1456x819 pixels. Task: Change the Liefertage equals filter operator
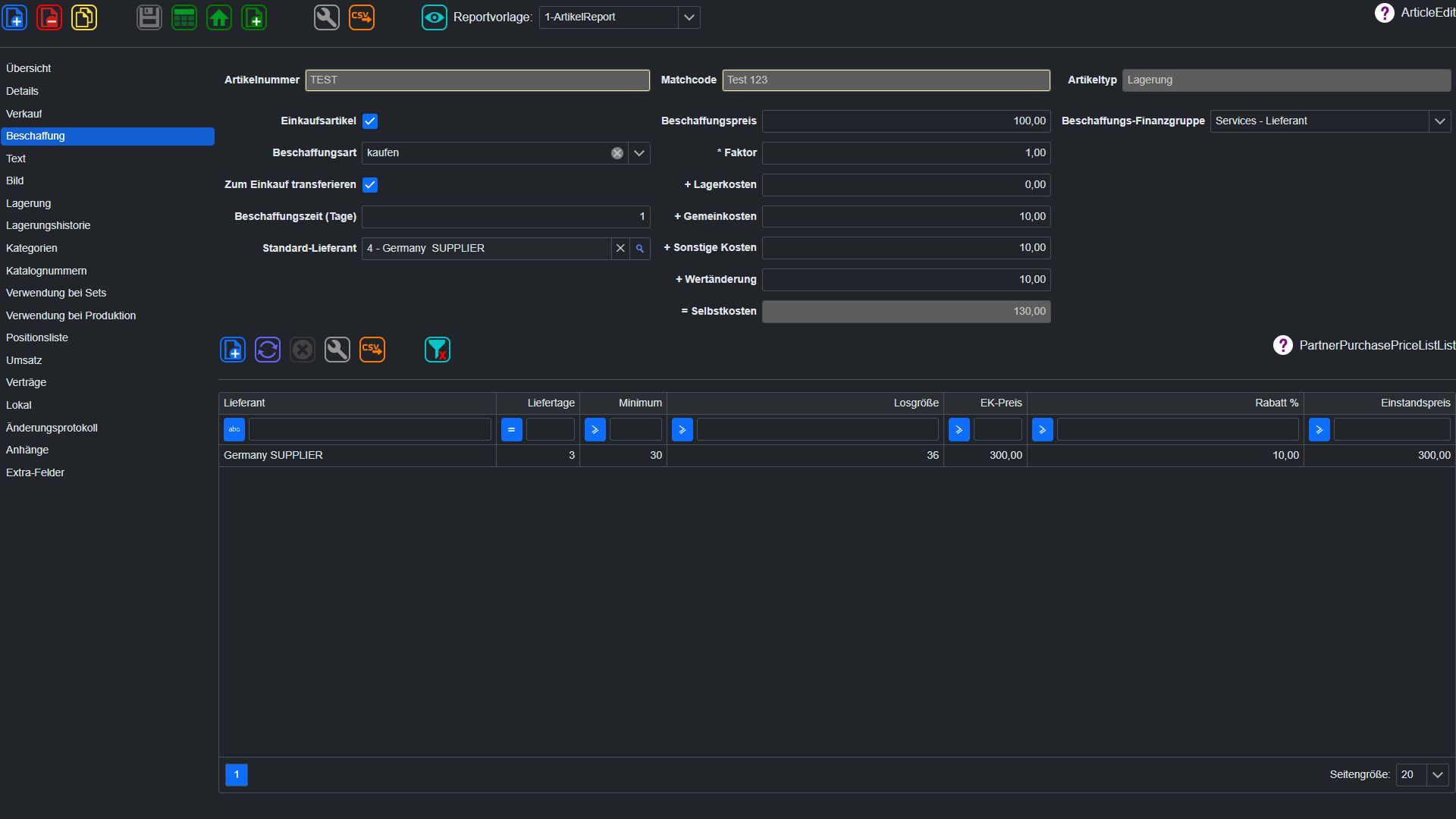pos(512,430)
